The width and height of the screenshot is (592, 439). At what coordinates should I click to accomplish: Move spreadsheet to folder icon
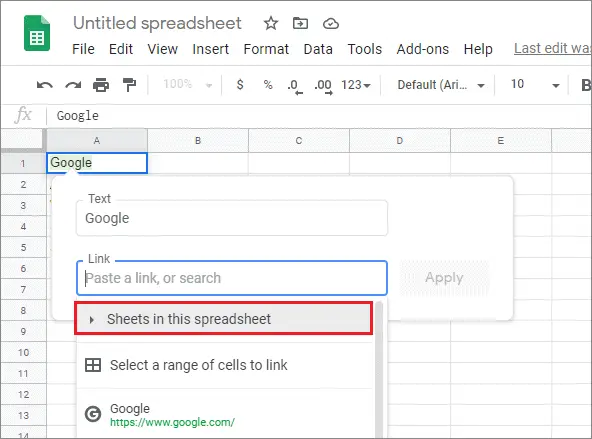[300, 23]
